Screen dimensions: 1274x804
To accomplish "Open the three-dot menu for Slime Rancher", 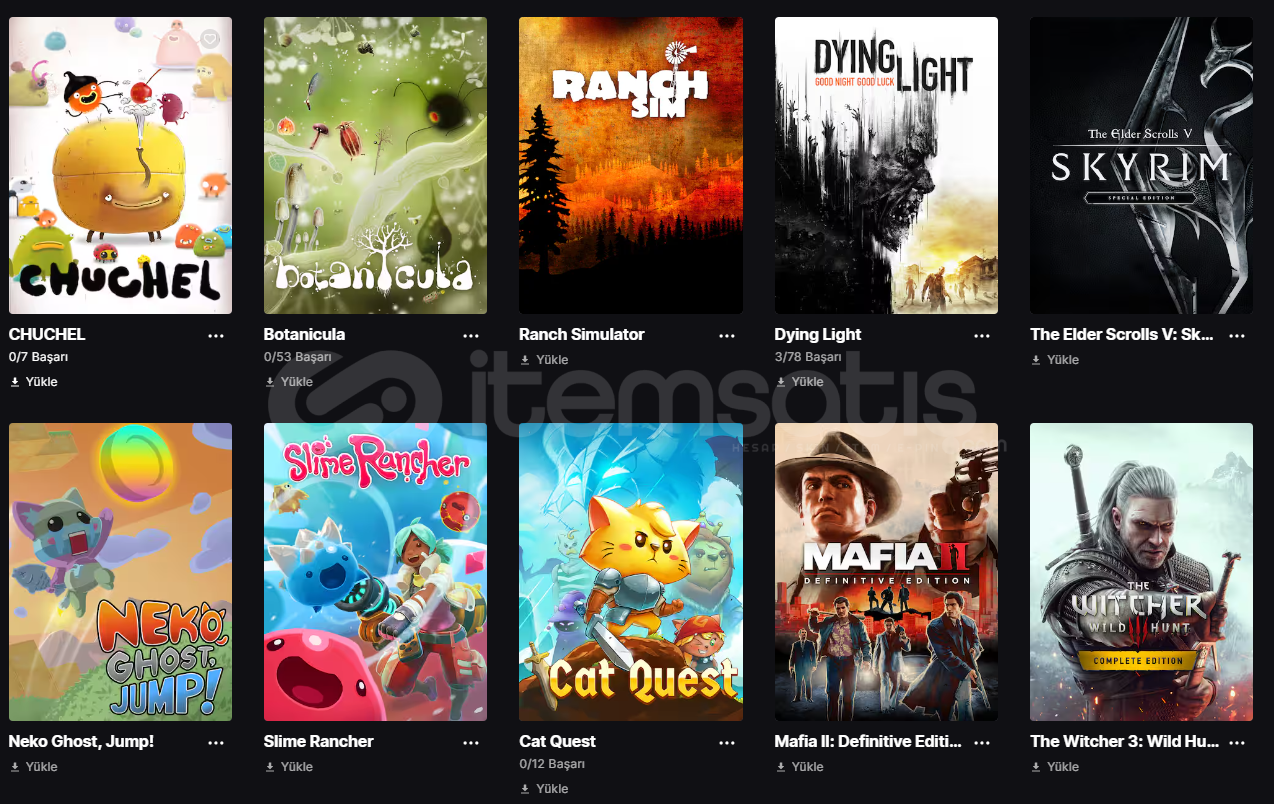I will click(471, 742).
